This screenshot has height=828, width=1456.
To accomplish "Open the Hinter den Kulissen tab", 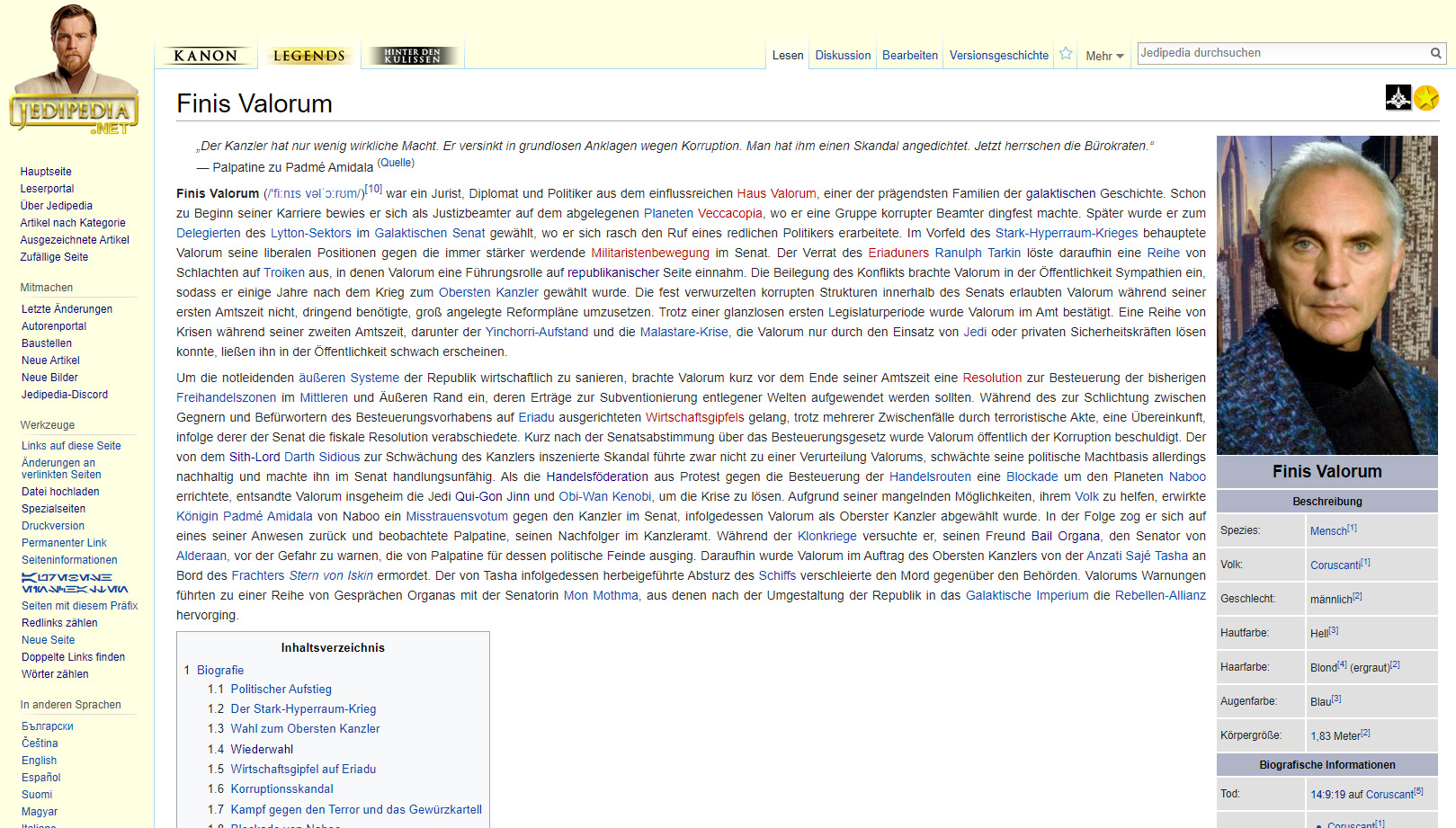I will point(412,56).
